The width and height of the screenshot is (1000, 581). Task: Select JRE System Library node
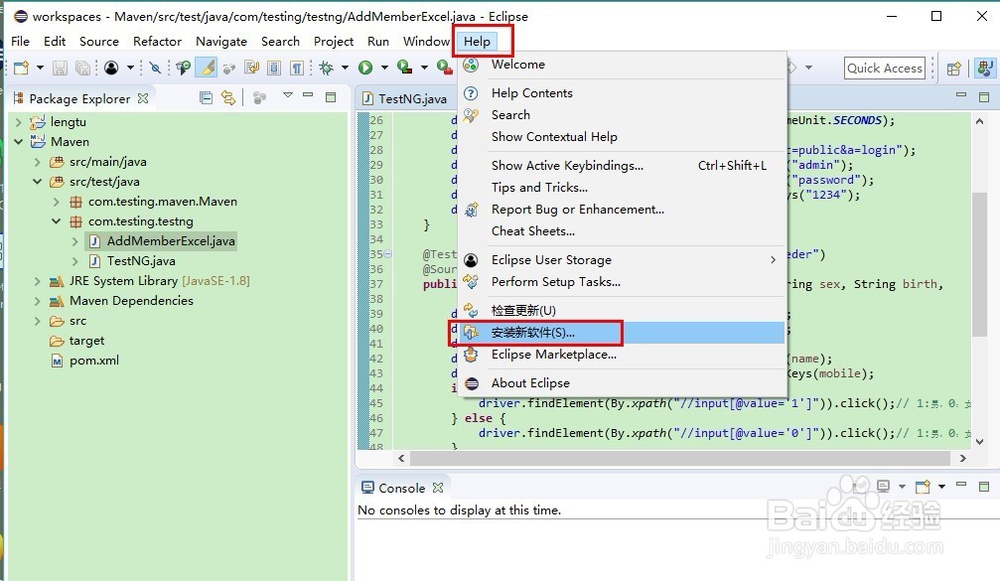click(159, 281)
